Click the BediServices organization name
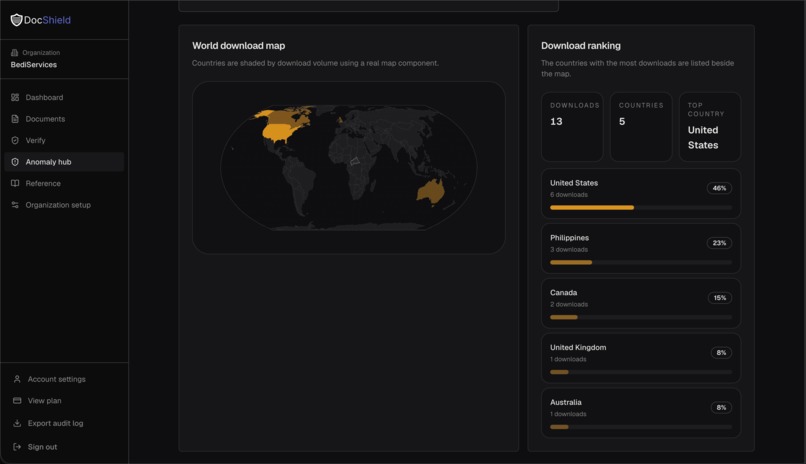 coord(33,65)
